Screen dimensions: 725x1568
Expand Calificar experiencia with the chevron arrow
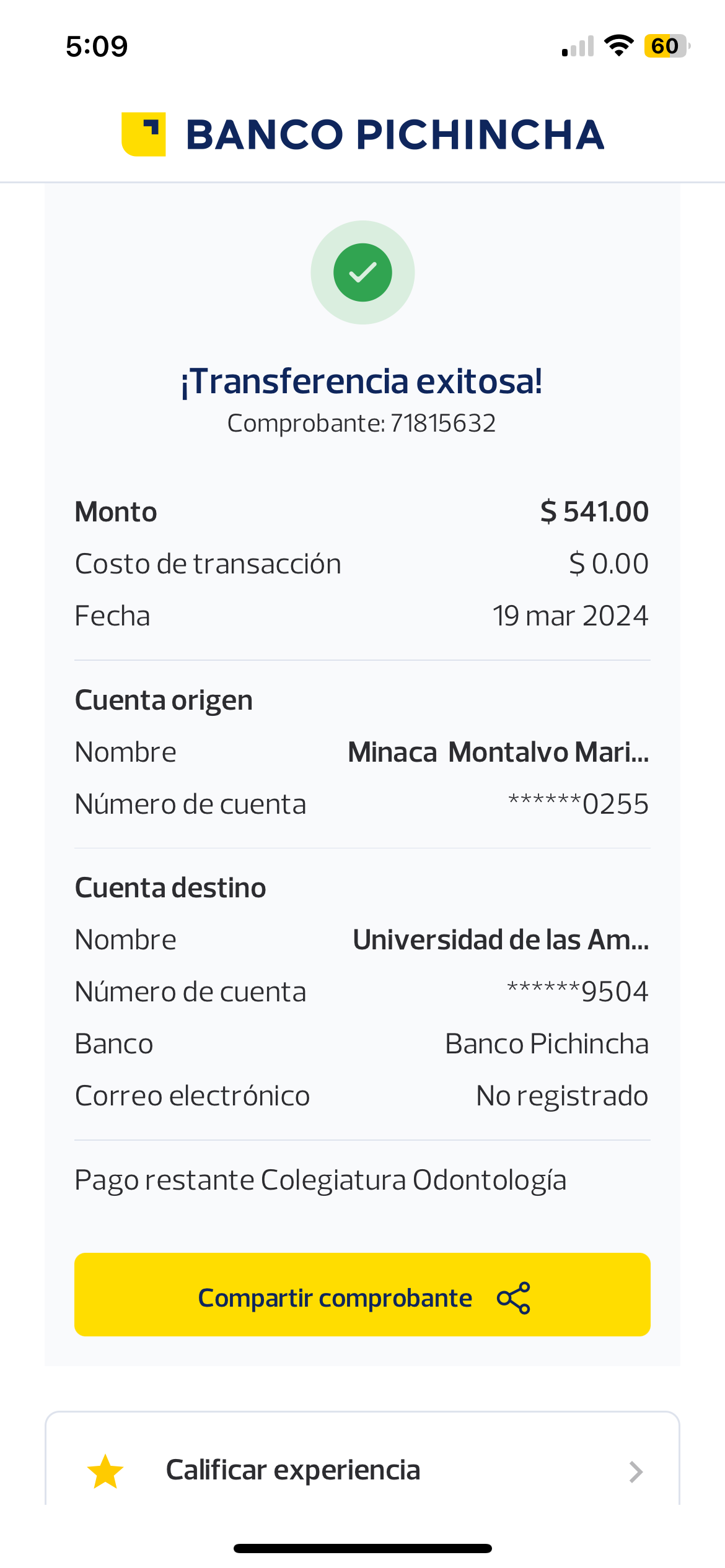[636, 1471]
